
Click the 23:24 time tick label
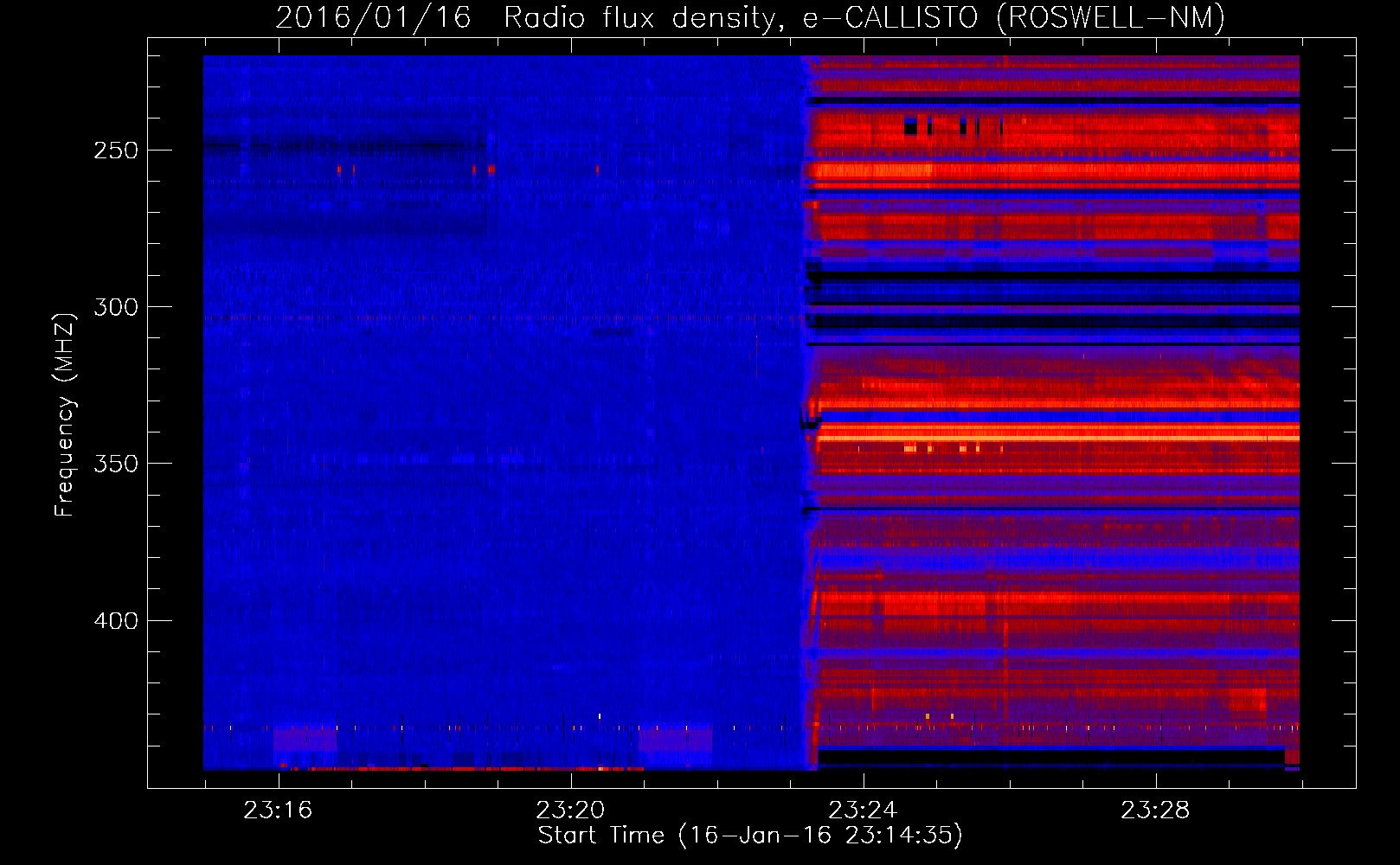863,811
